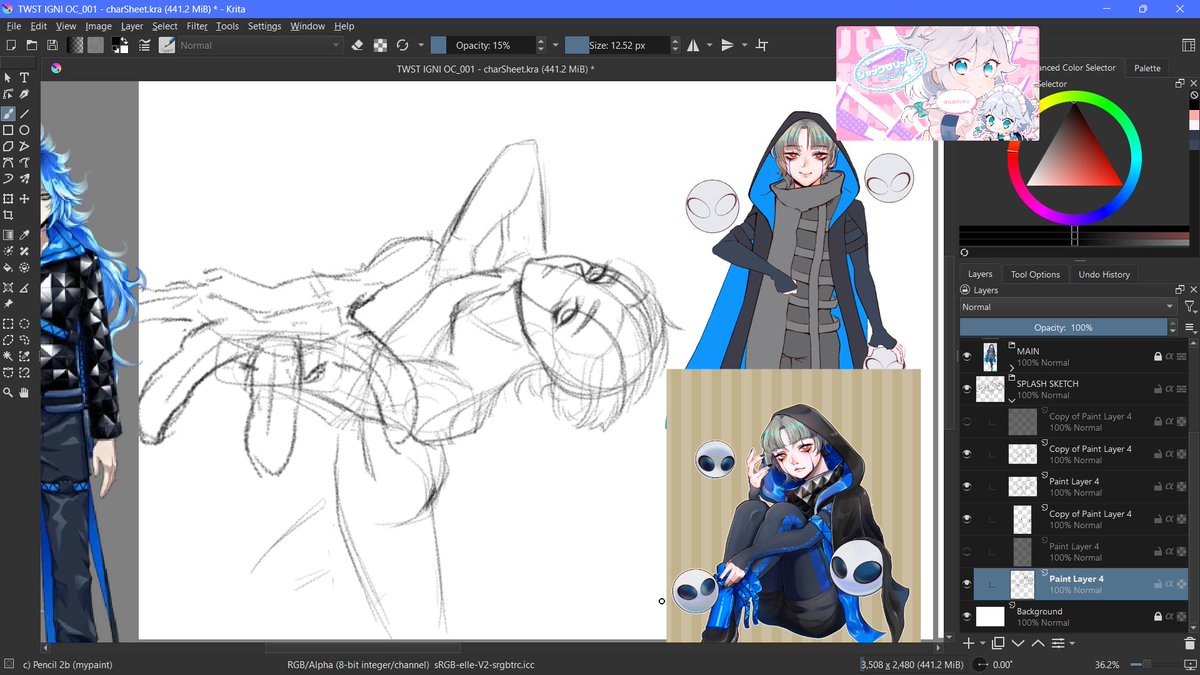Select the Line tool
This screenshot has height=675, width=1200.
click(x=25, y=113)
